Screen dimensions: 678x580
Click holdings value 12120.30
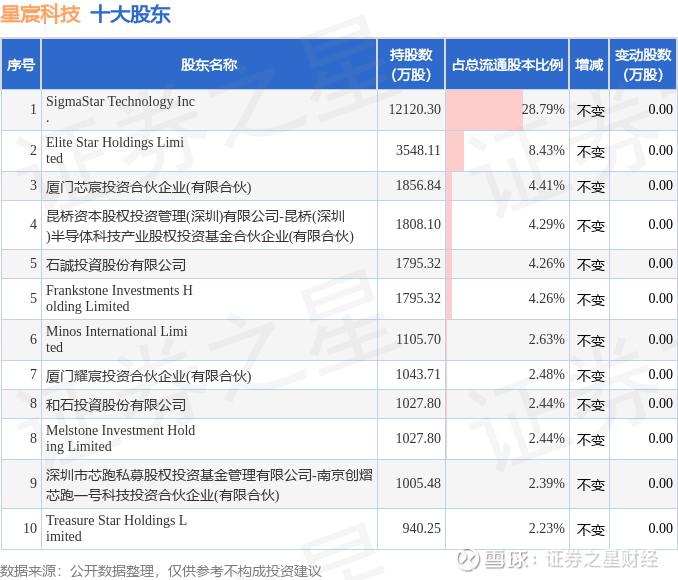click(x=415, y=109)
